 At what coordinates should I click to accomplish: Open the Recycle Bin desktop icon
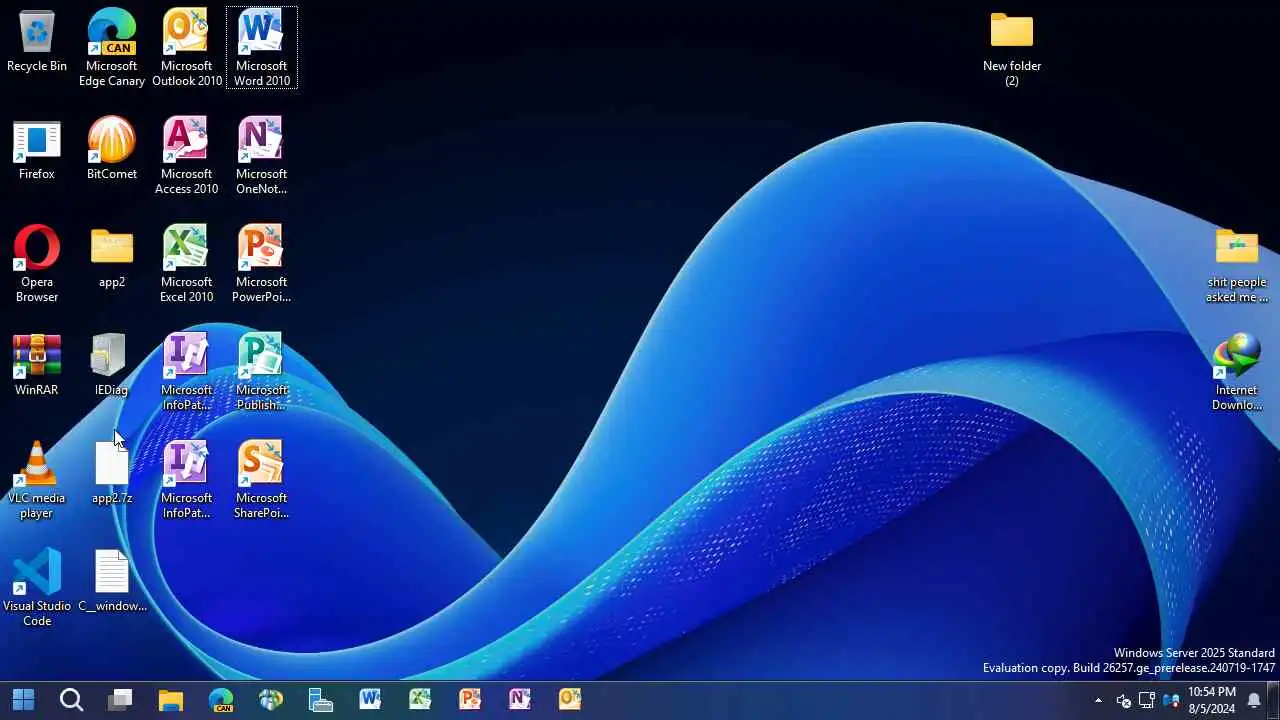[37, 42]
